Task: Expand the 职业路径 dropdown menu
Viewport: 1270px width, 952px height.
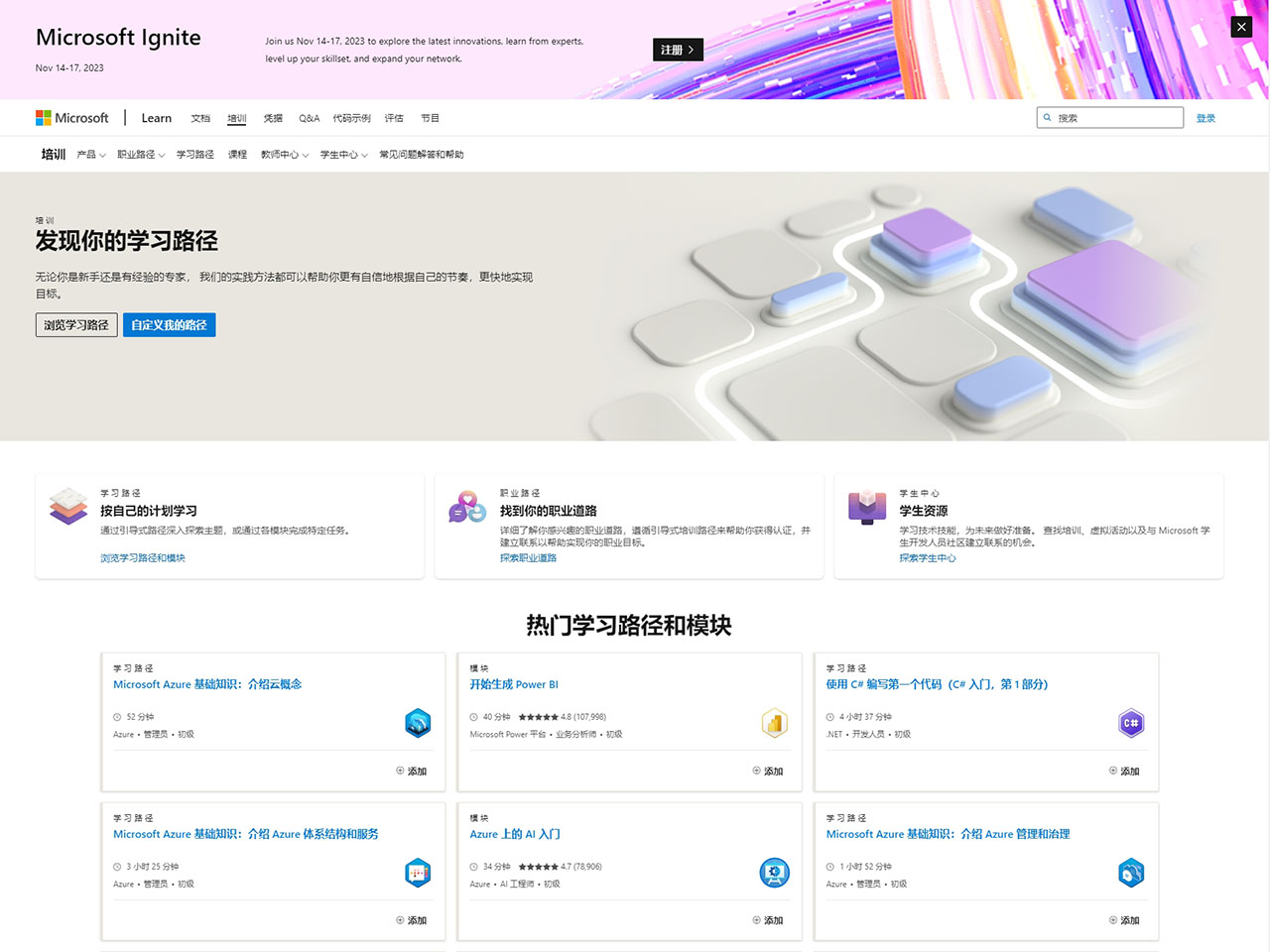Action: pos(141,155)
